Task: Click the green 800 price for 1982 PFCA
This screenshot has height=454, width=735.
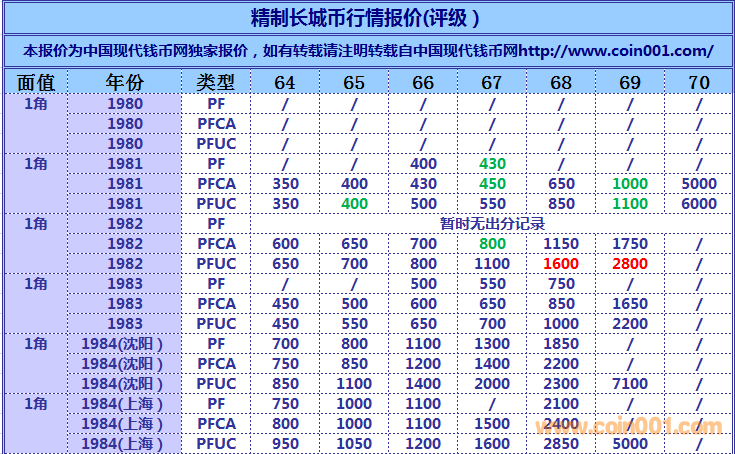Action: coord(492,244)
